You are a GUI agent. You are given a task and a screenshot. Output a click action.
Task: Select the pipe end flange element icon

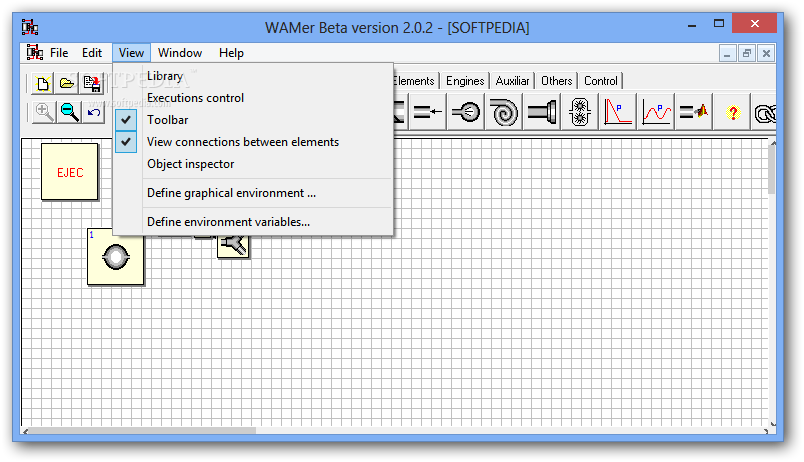[x=542, y=112]
